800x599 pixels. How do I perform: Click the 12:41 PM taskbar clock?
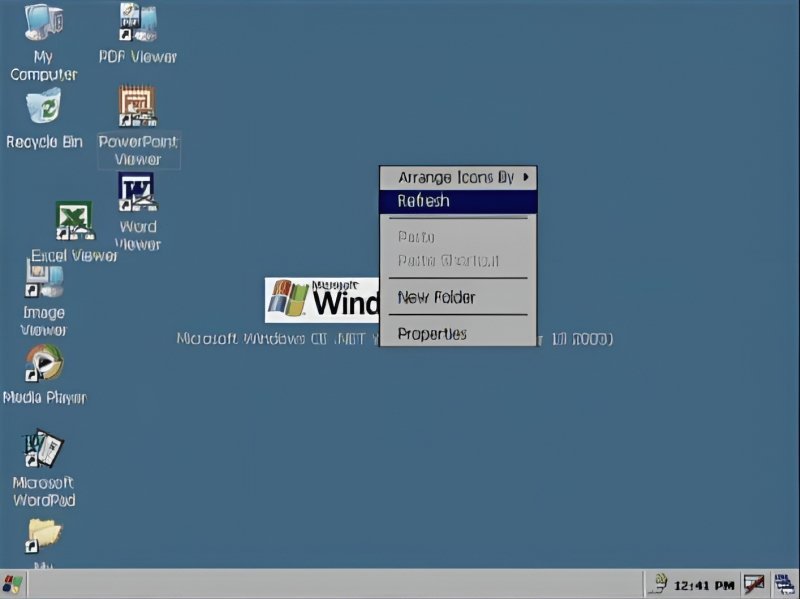click(704, 586)
